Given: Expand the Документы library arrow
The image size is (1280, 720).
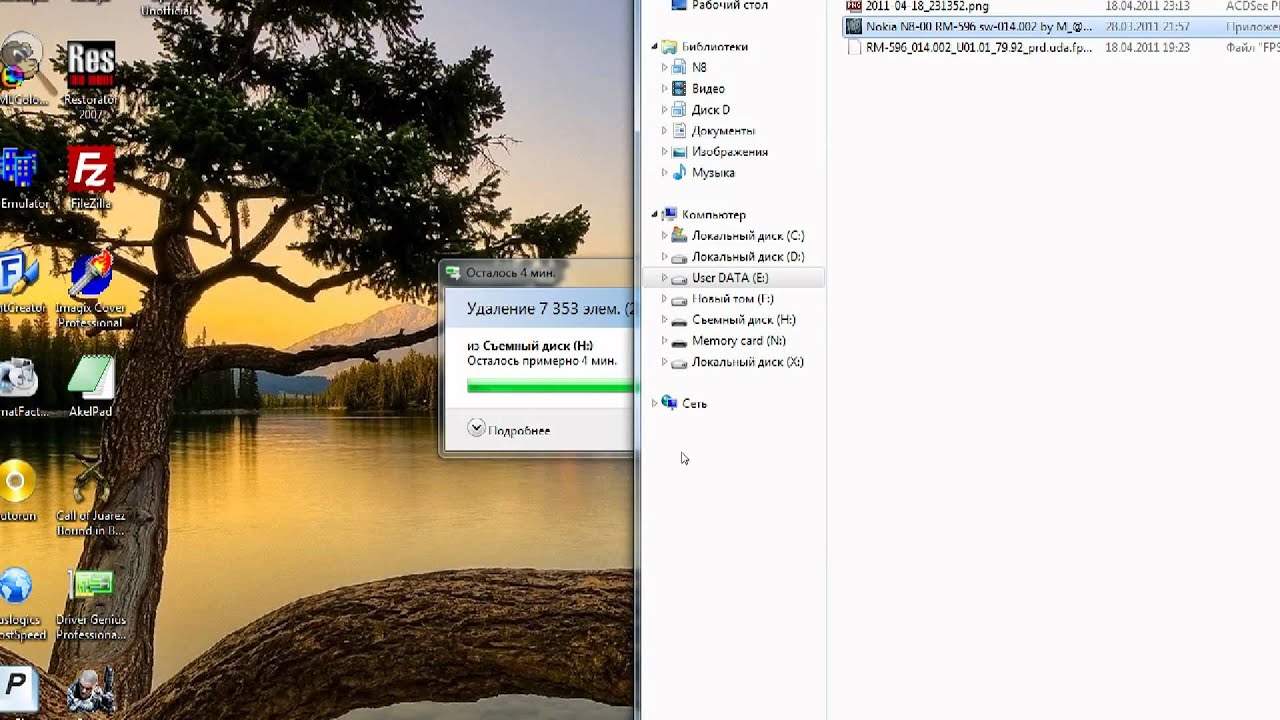Looking at the screenshot, I should point(664,131).
